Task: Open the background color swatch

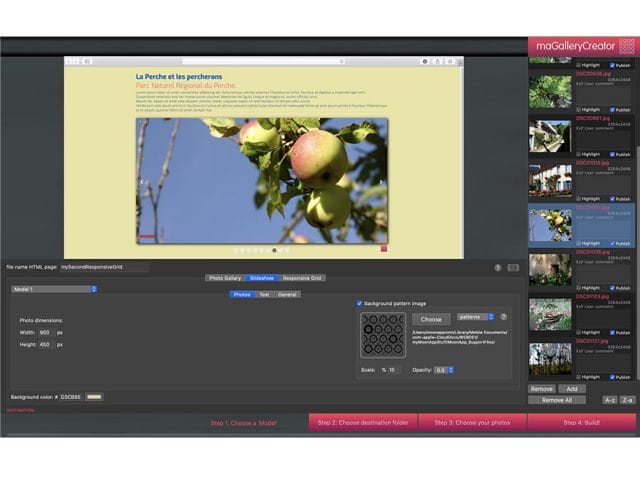Action: (95, 397)
